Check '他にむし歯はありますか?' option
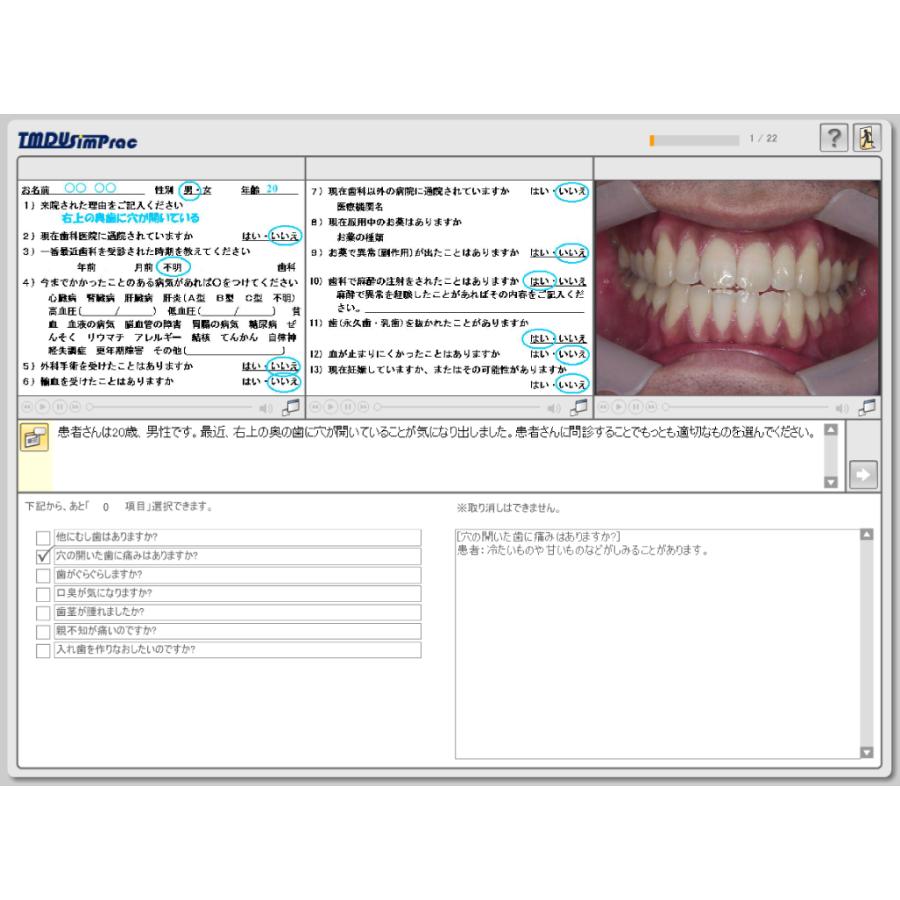The image size is (900, 900). pos(43,538)
